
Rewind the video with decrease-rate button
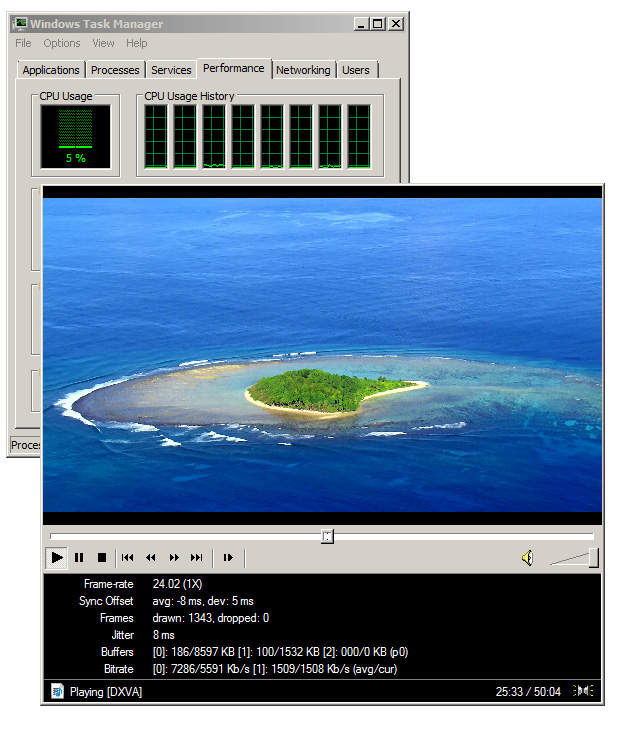coord(151,558)
